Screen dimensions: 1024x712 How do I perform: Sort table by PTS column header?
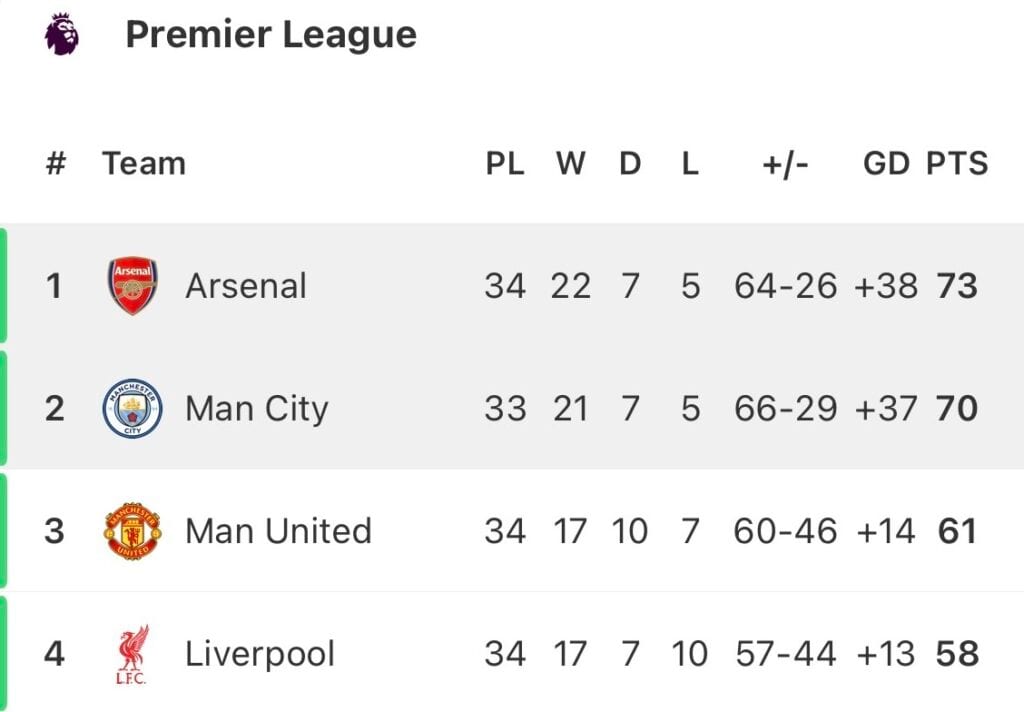coord(957,163)
